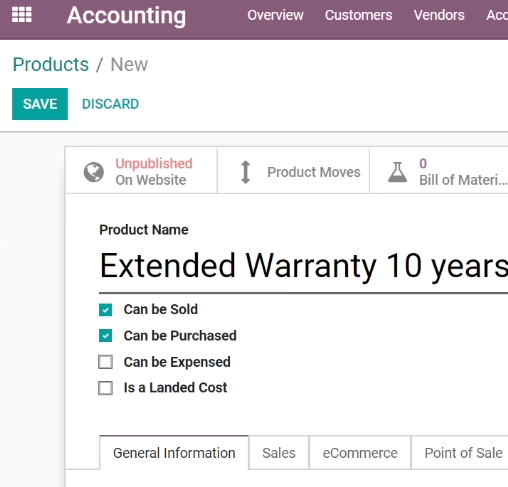The width and height of the screenshot is (508, 487).
Task: Switch to the eCommerce tab
Action: (x=360, y=453)
